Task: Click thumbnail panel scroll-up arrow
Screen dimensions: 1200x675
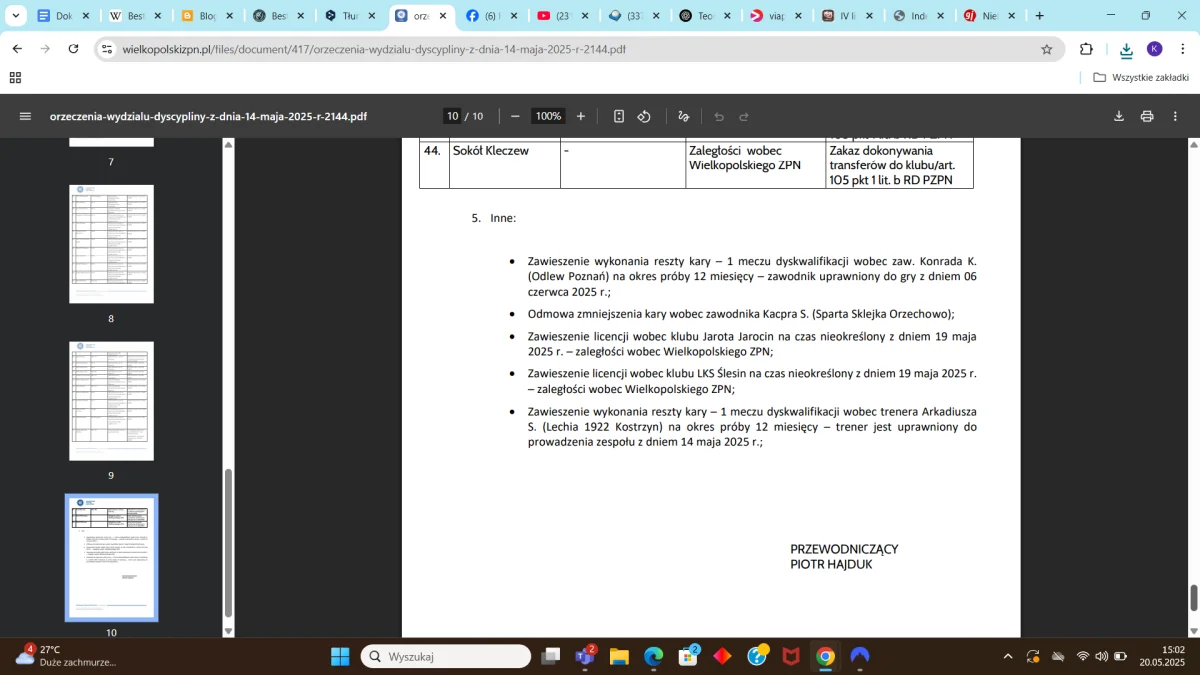Action: tap(228, 145)
